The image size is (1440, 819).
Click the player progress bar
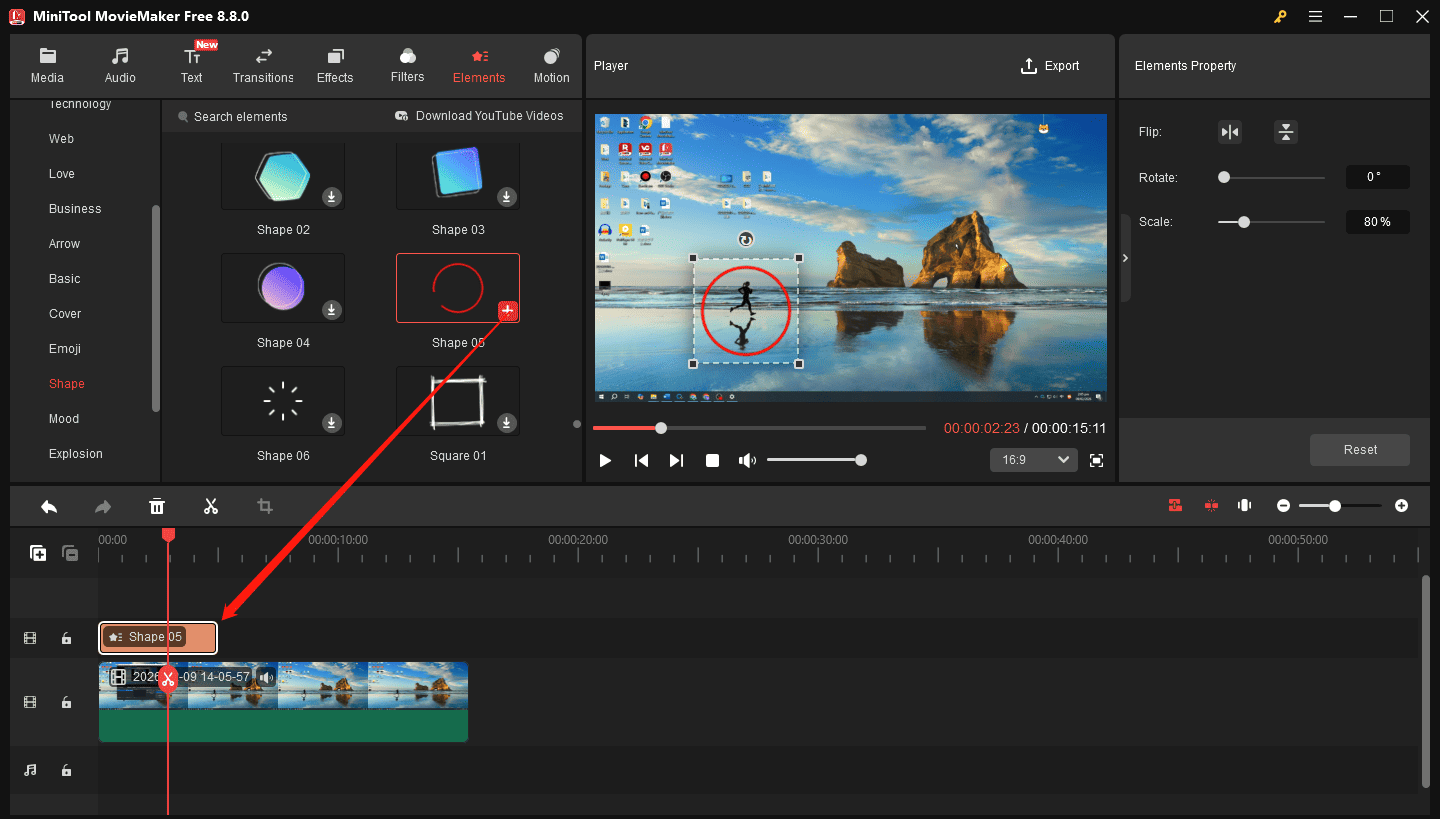click(x=759, y=428)
